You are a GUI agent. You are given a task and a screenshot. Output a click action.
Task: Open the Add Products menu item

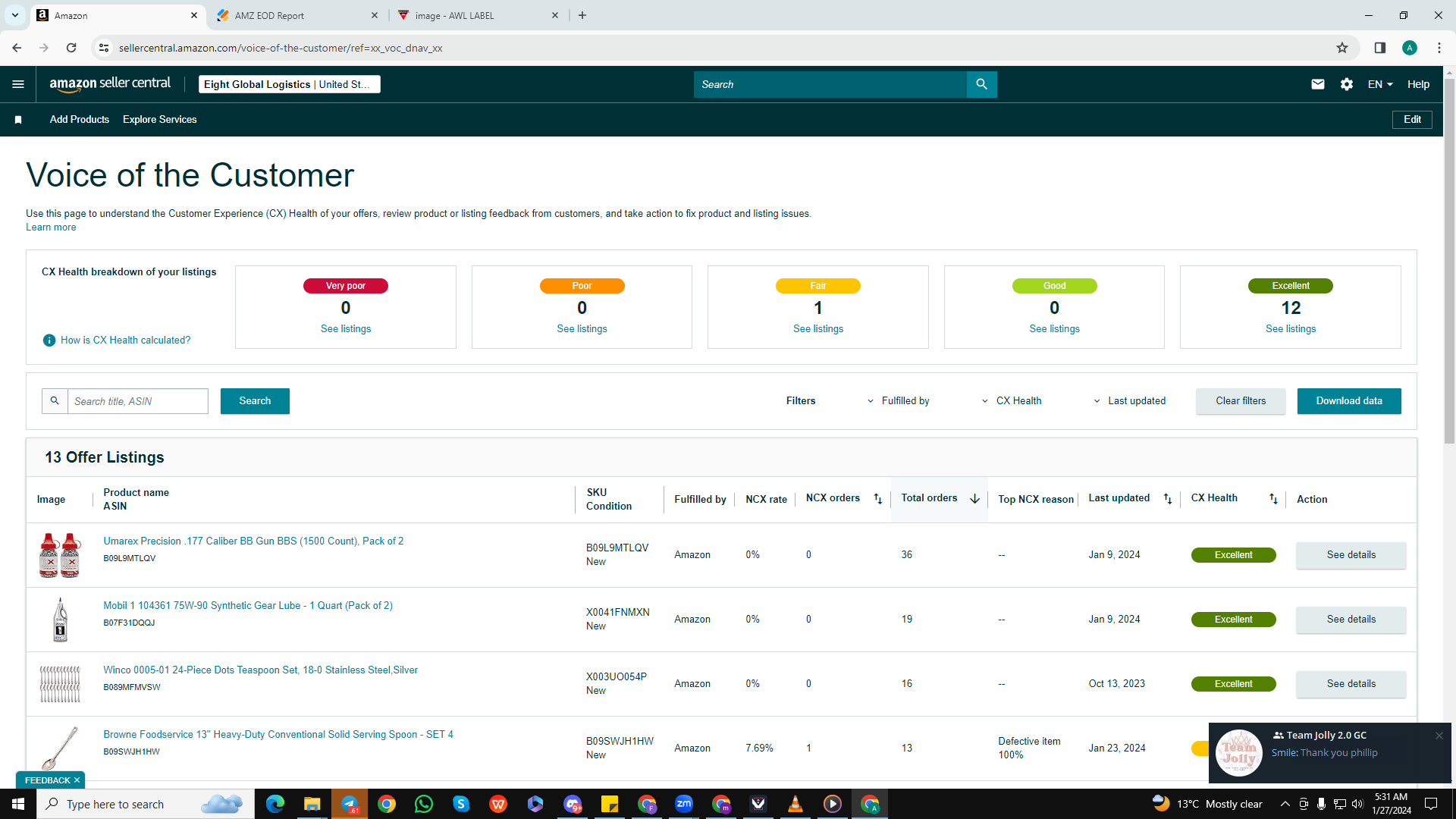[80, 120]
